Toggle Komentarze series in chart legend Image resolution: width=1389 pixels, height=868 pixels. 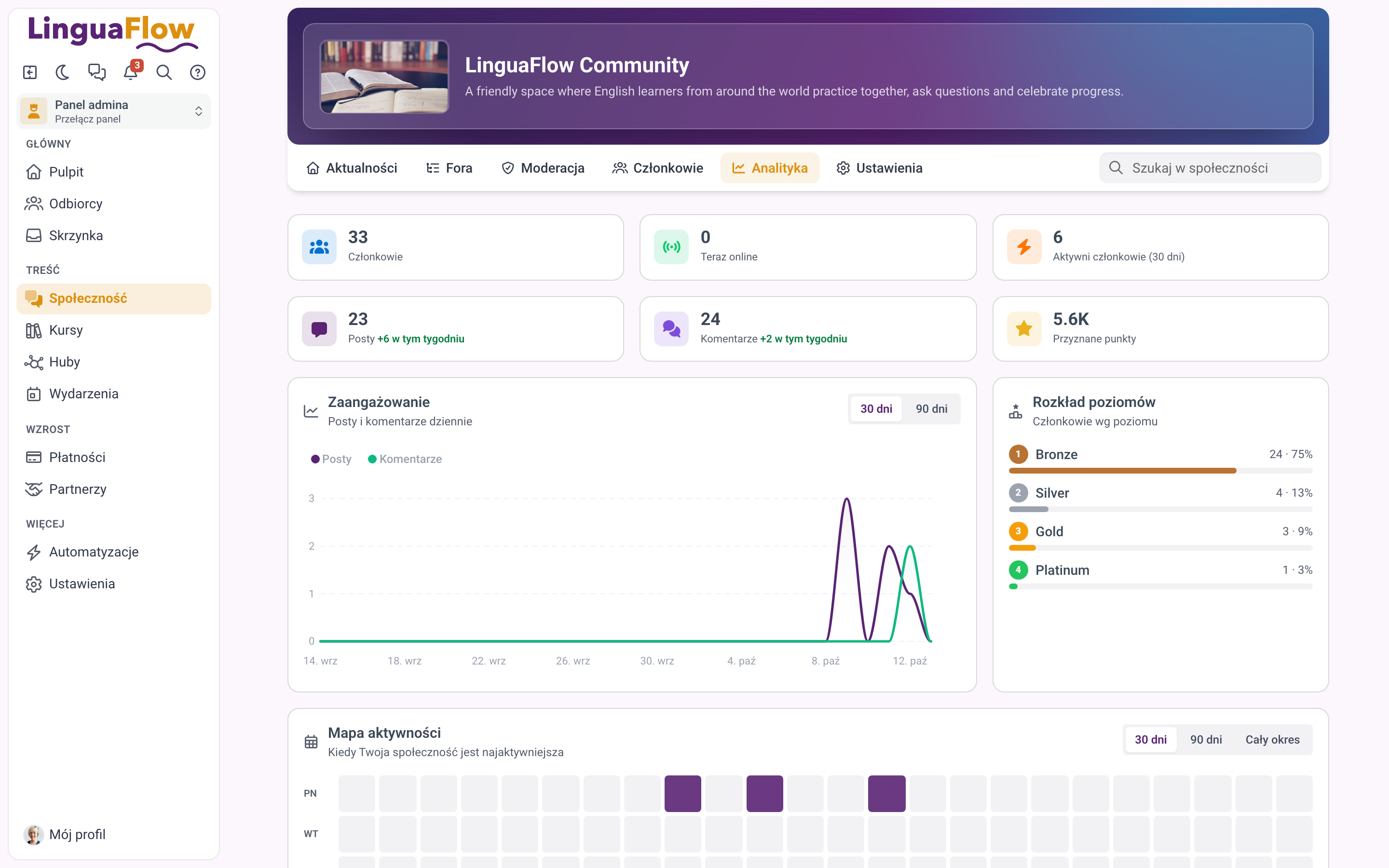point(405,459)
